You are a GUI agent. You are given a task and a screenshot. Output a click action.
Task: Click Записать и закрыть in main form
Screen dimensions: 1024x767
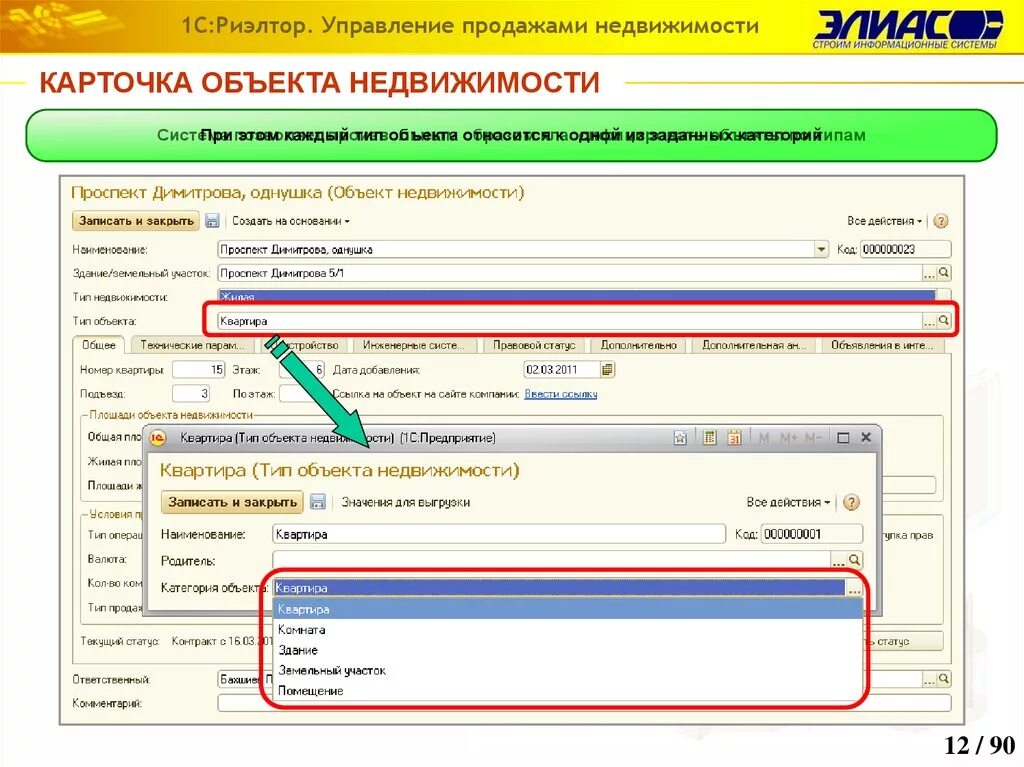tap(136, 221)
